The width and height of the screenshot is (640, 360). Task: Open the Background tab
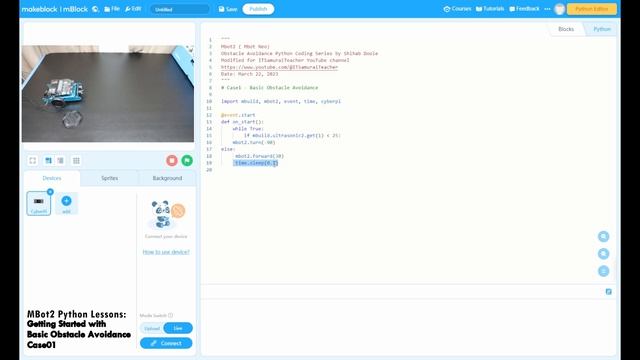pos(167,178)
